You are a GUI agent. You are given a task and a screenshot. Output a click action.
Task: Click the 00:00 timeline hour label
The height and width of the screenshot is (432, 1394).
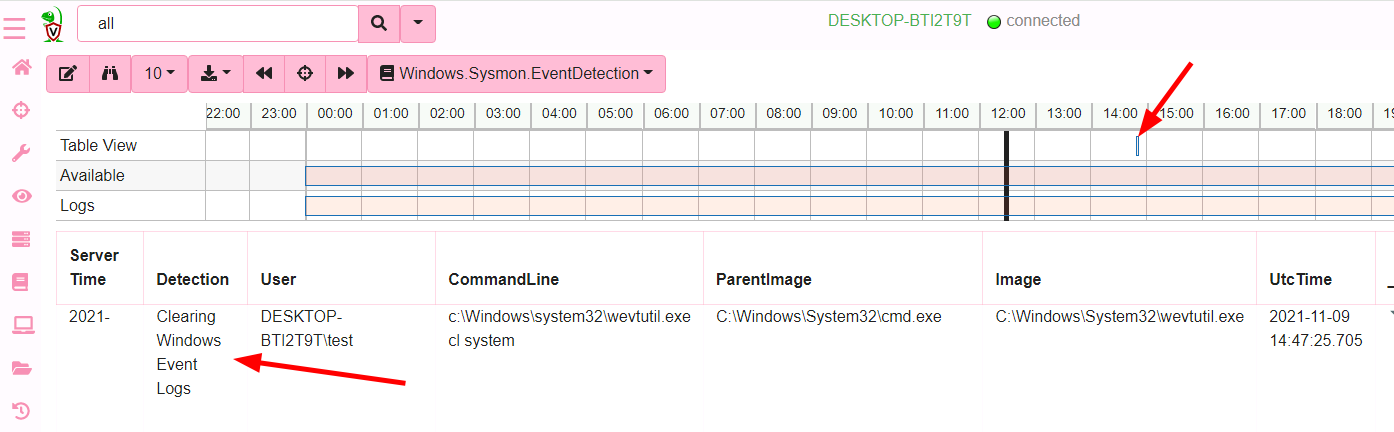click(334, 114)
